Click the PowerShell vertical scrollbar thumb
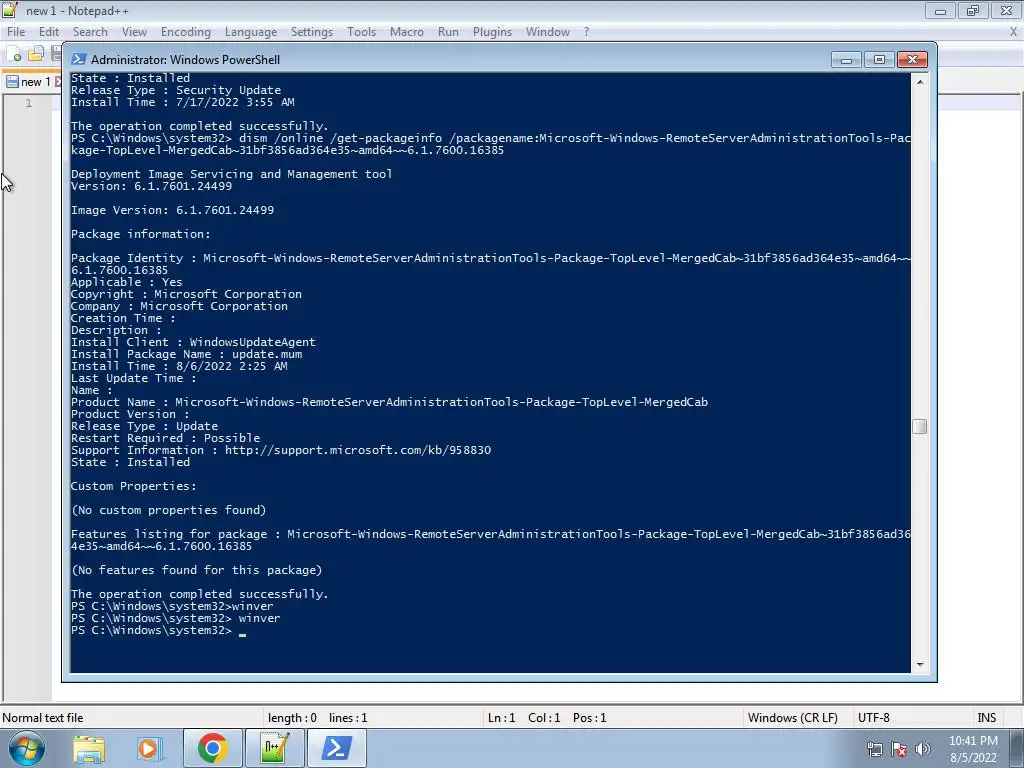Screen dimensions: 1024x768 coord(920,426)
